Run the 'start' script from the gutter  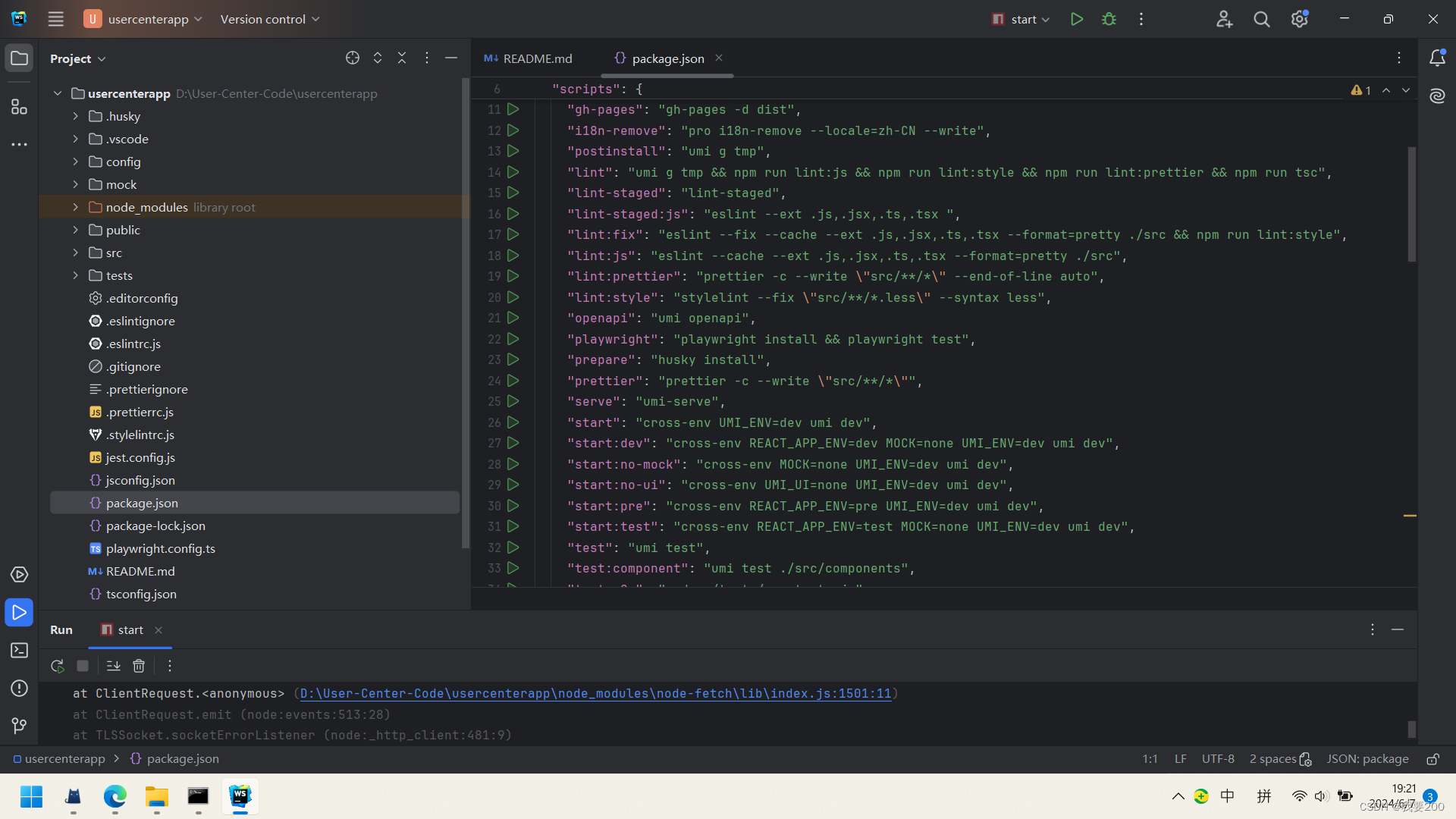(513, 422)
